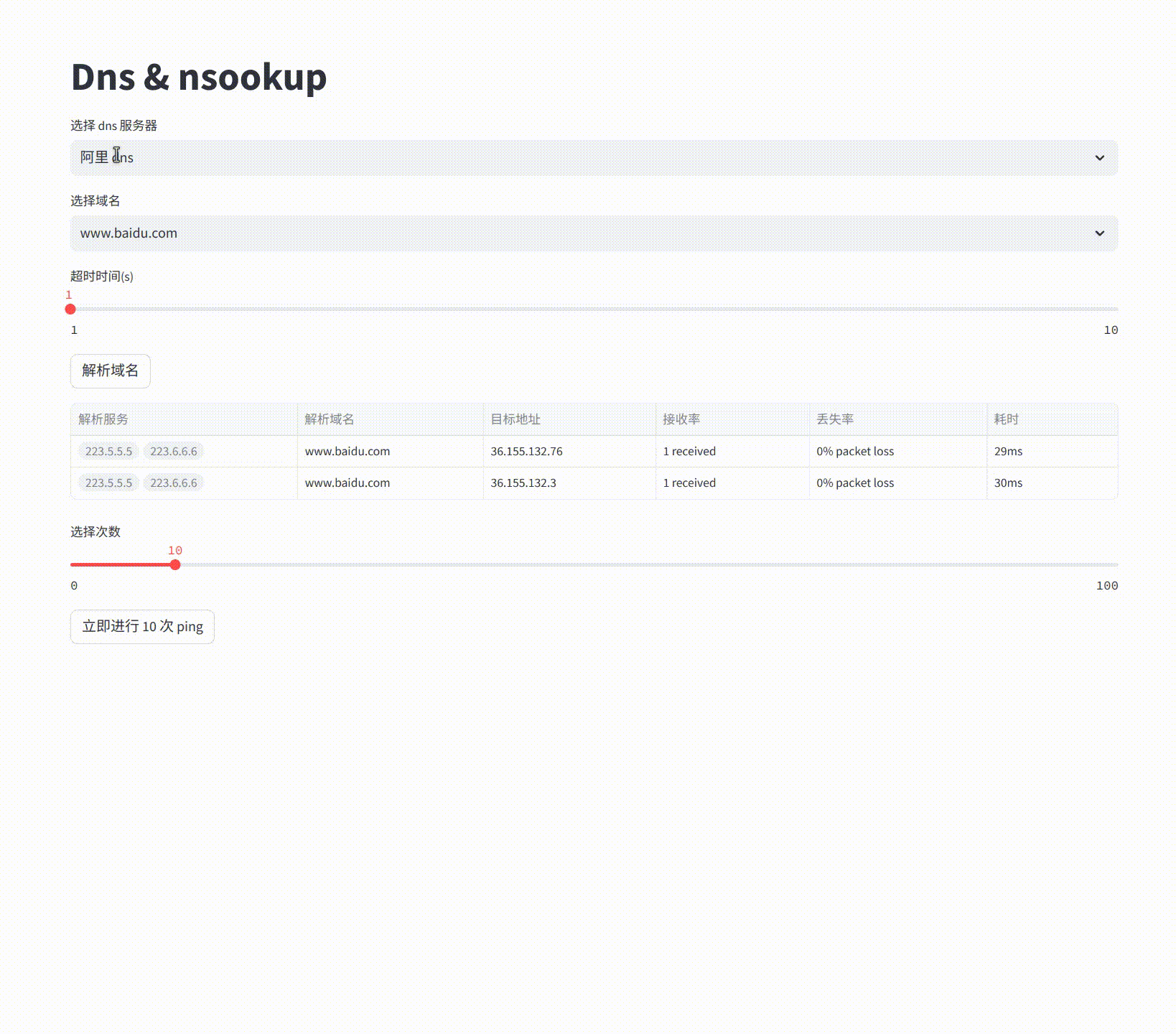This screenshot has width=1176, height=1034.
Task: Click the 10 maximum label of timeout slider
Action: tap(1111, 330)
